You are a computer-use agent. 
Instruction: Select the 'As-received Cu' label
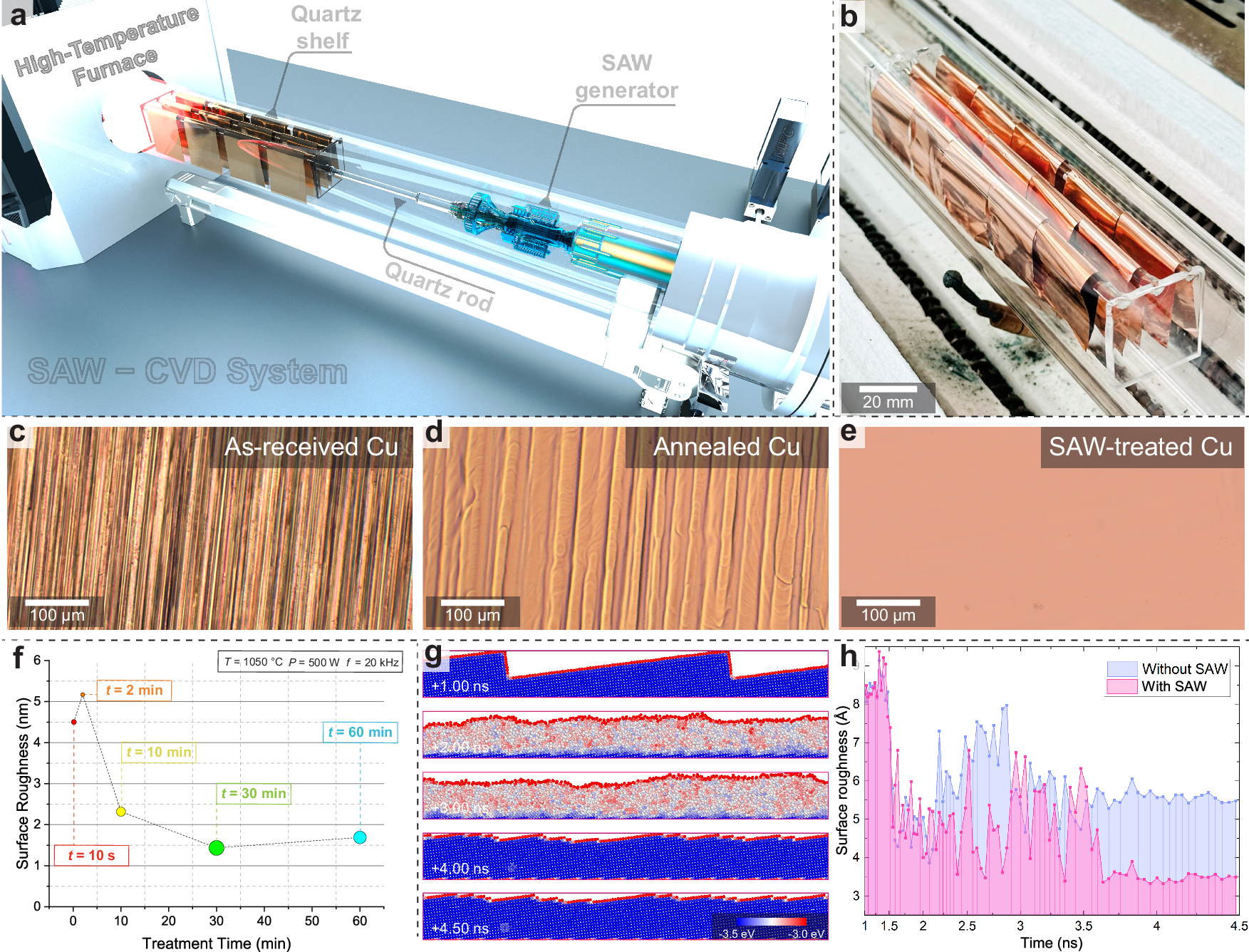(311, 447)
